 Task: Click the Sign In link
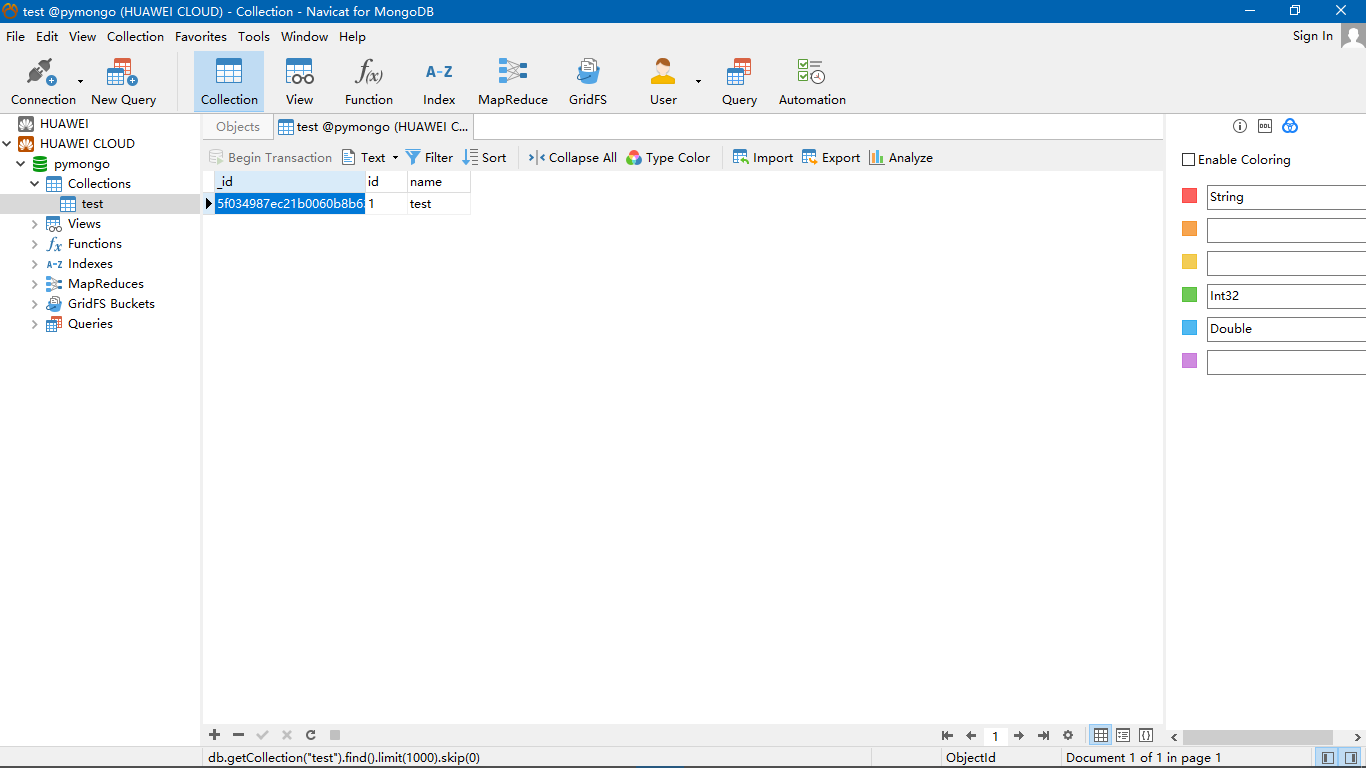pos(1312,36)
